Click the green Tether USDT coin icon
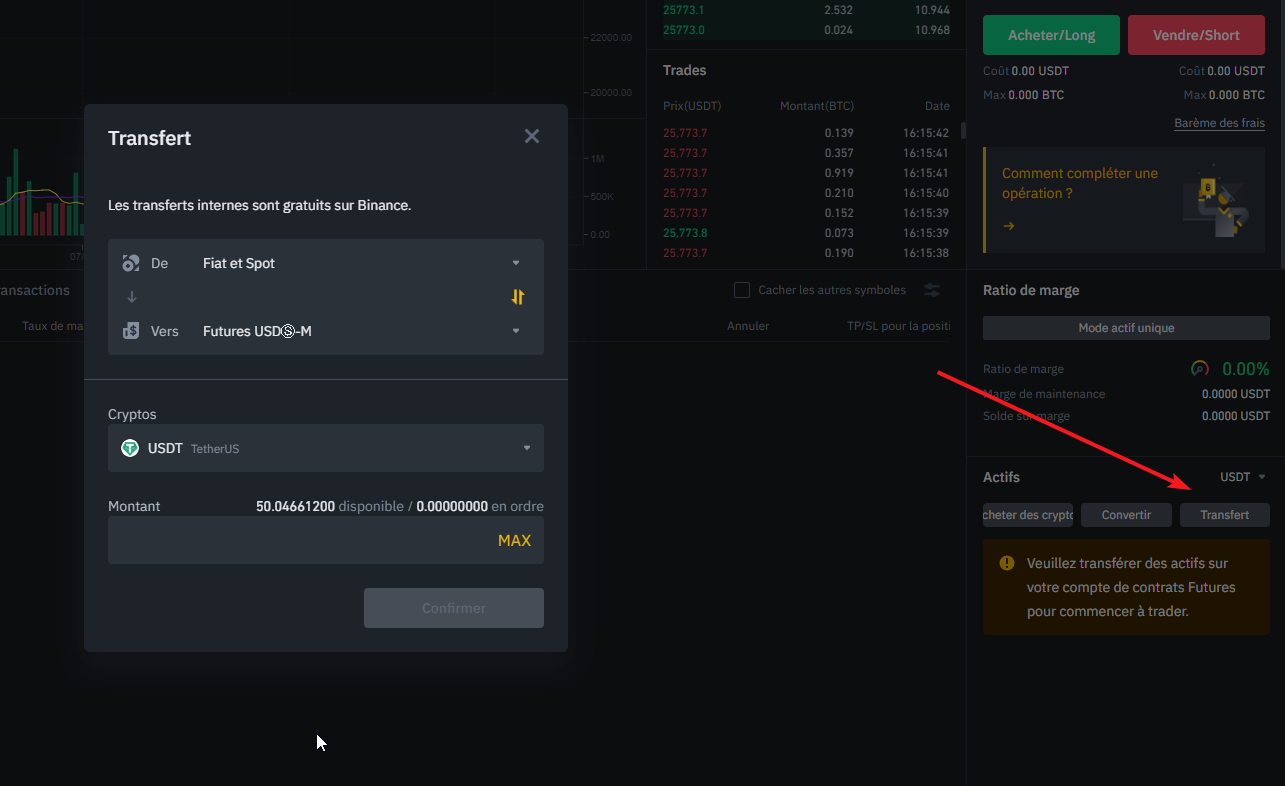 pos(130,448)
